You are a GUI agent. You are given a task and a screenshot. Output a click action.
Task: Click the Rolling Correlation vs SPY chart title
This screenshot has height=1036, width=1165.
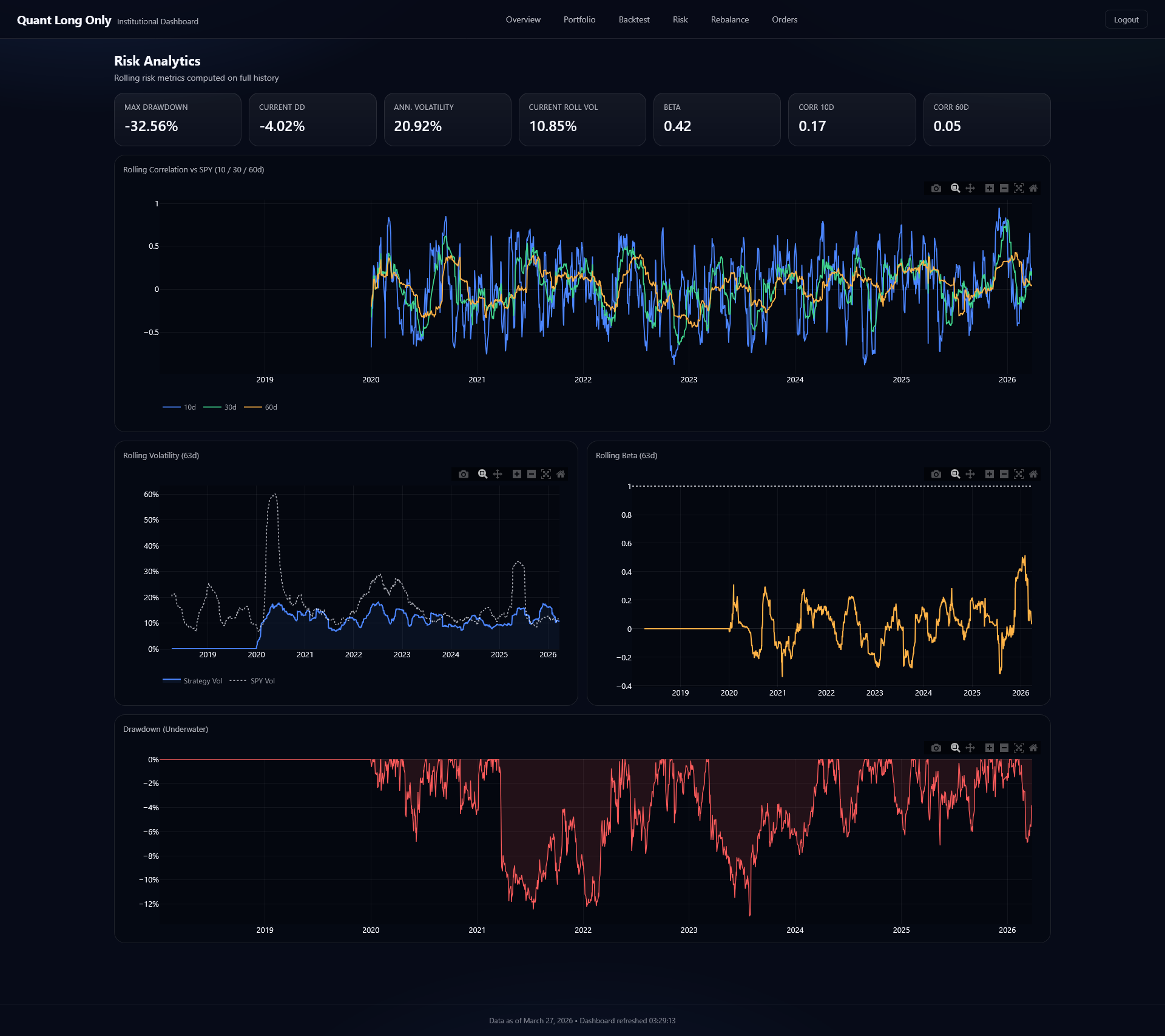click(x=194, y=170)
